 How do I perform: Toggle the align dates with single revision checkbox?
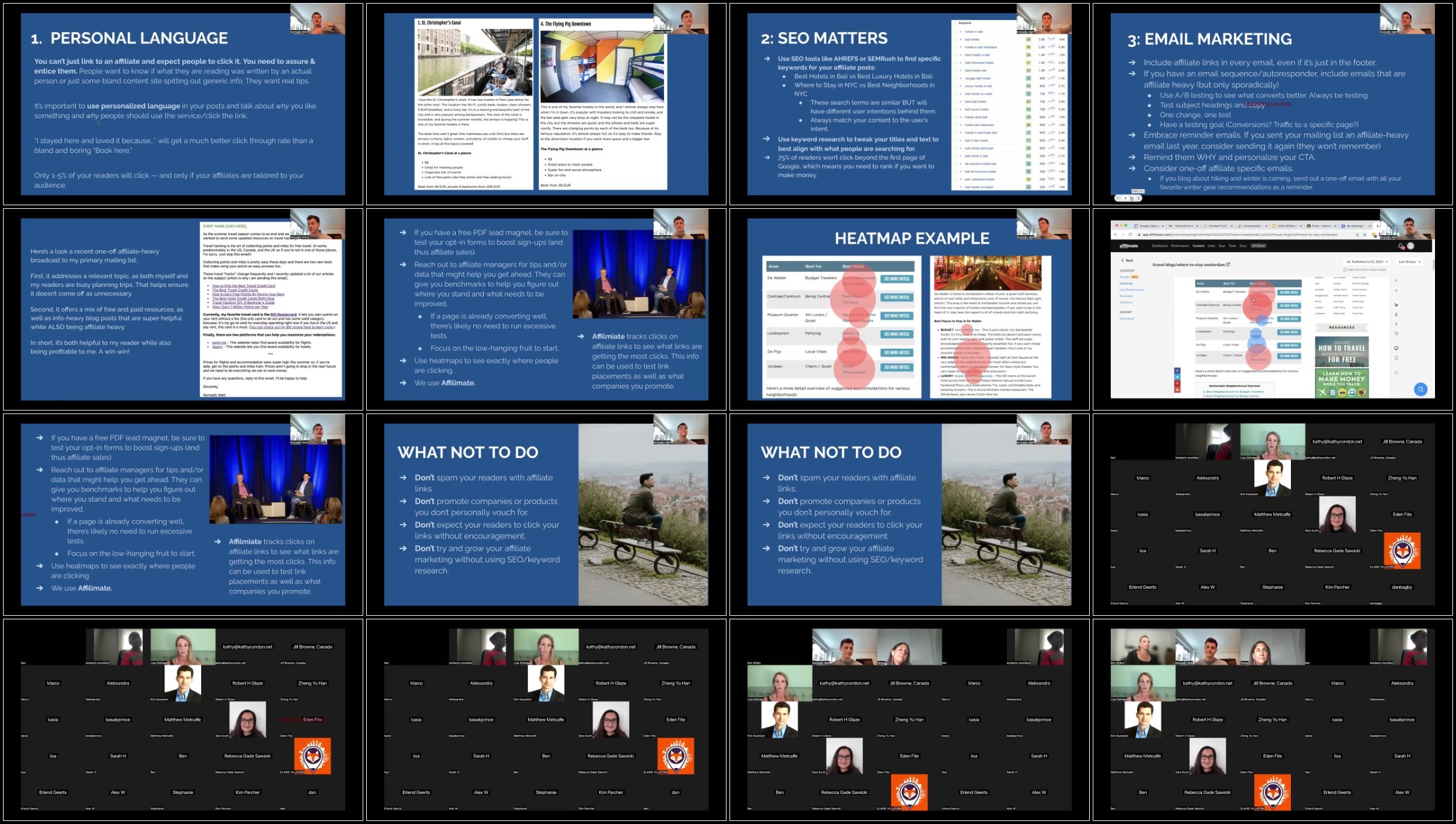[1345, 269]
